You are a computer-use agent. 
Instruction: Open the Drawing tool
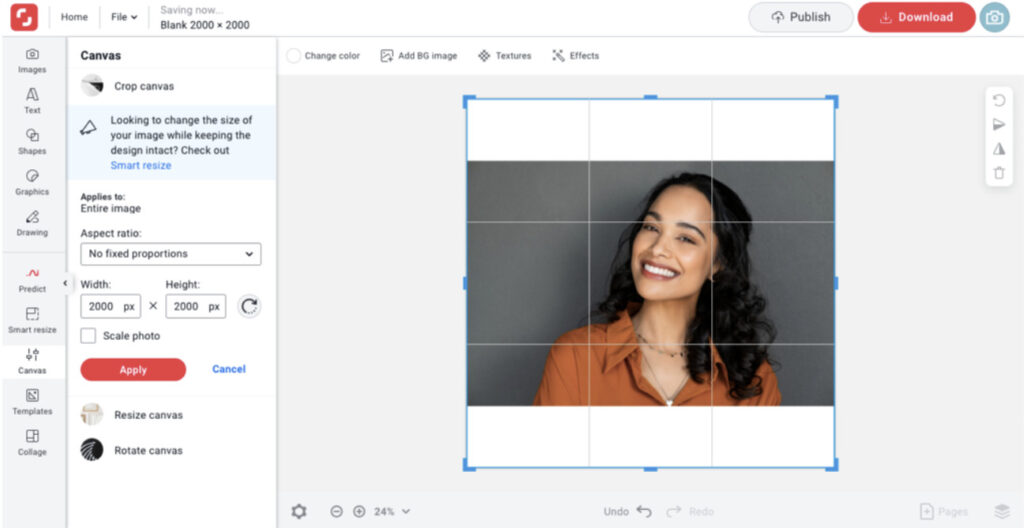(32, 223)
